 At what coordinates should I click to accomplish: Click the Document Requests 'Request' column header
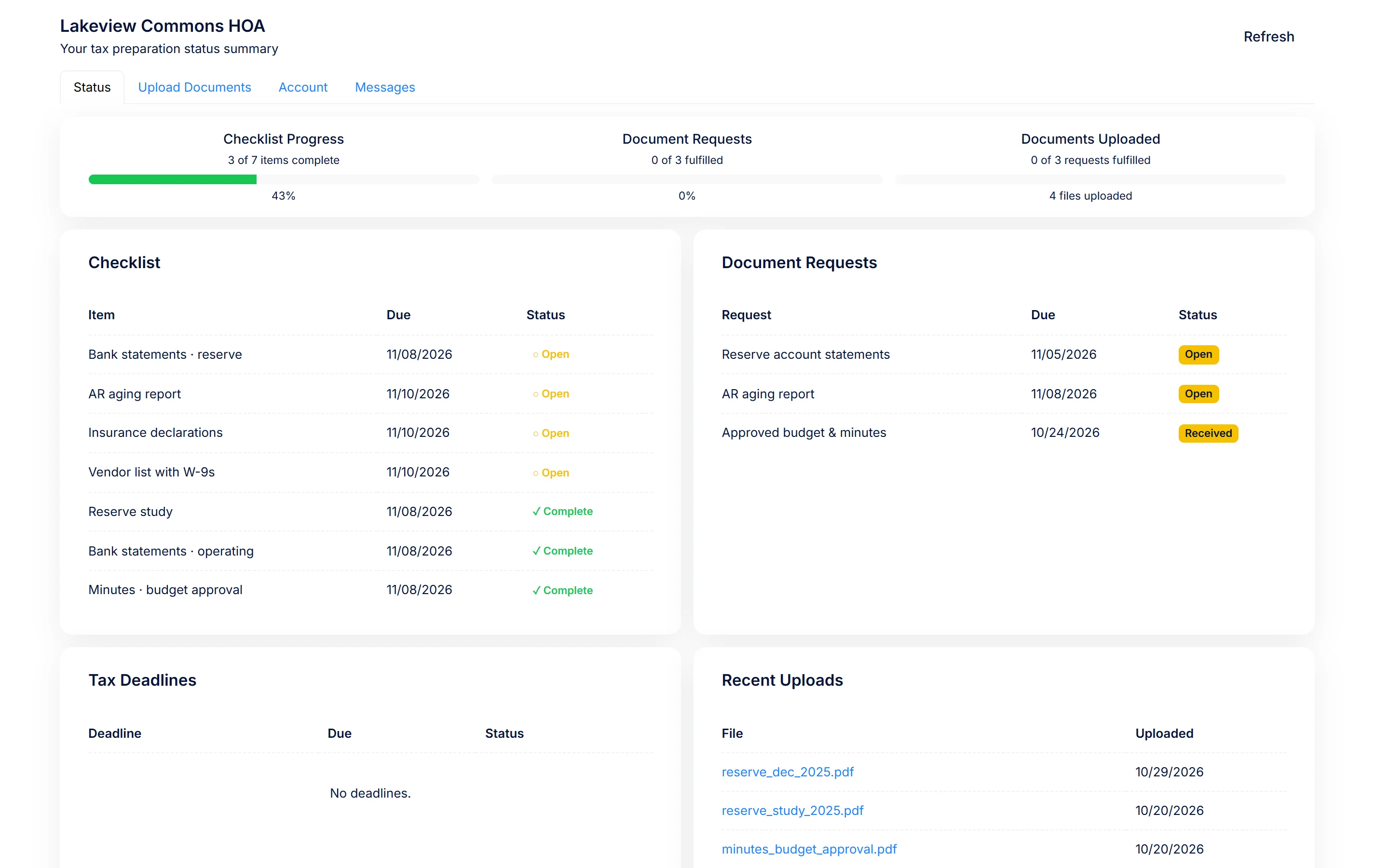[x=746, y=314]
